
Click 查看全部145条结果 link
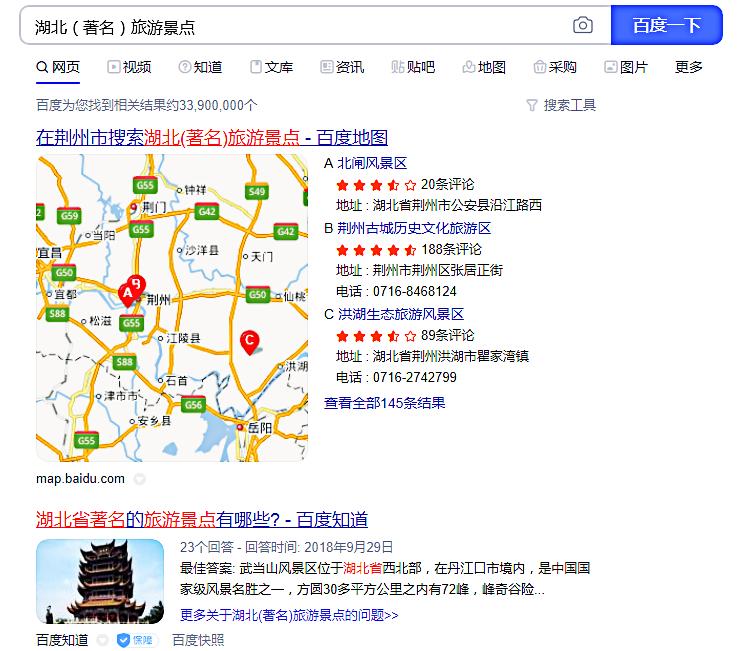point(385,403)
